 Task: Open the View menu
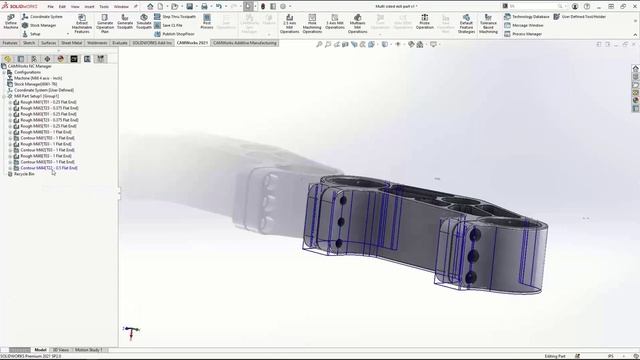(75, 7)
